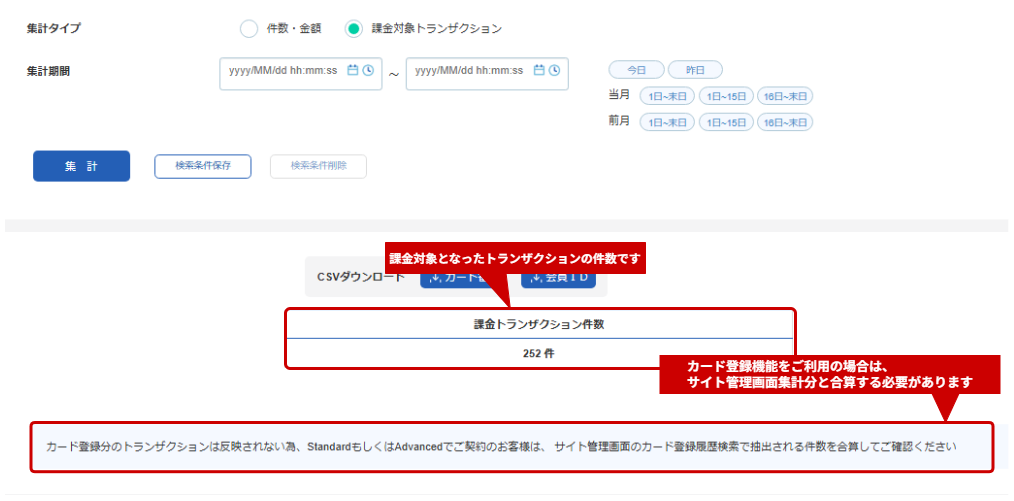1014x501 pixels.
Task: Open calendar icon in end date field
Action: (539, 70)
